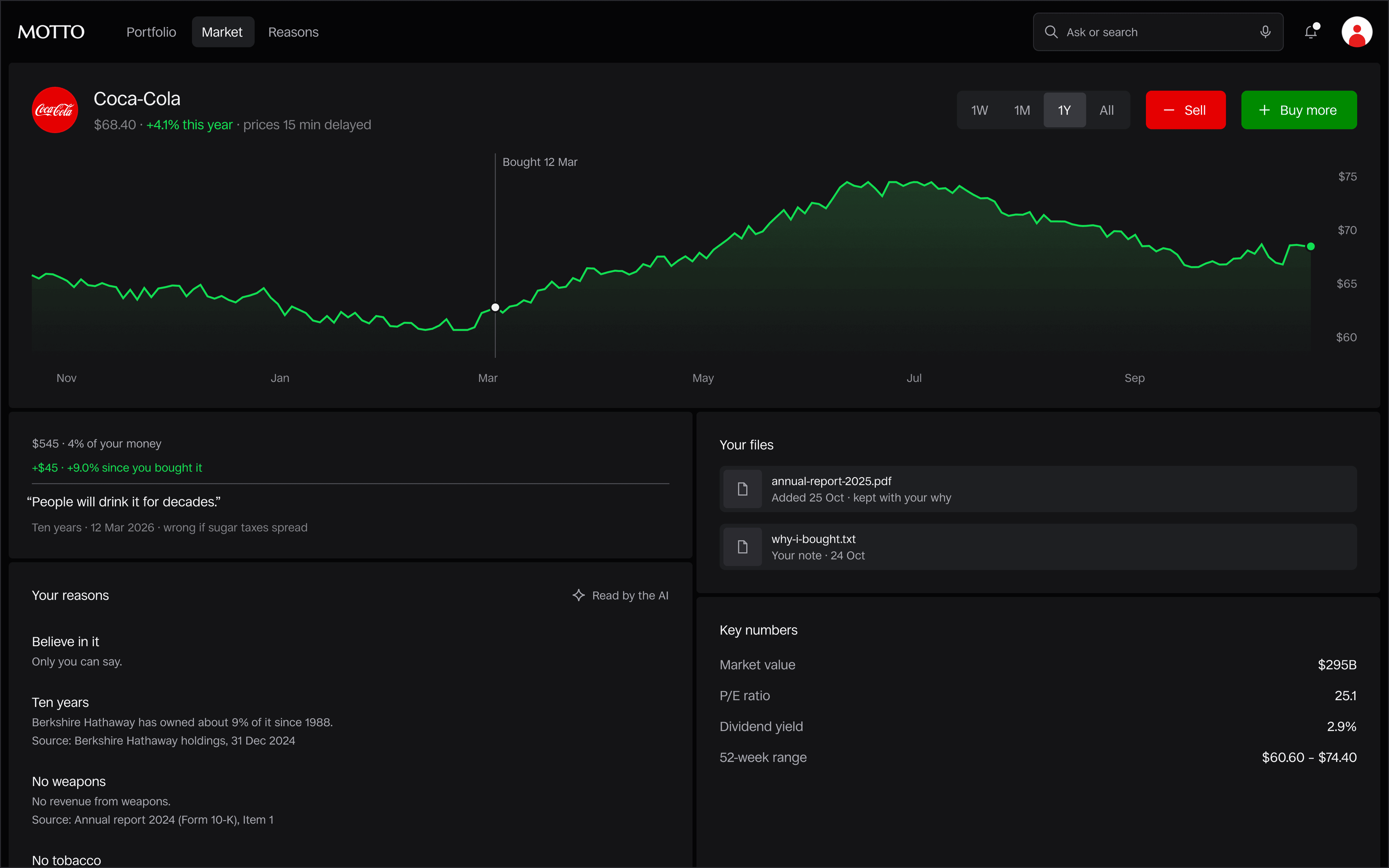
Task: Click the MOTTO logo
Action: [51, 32]
